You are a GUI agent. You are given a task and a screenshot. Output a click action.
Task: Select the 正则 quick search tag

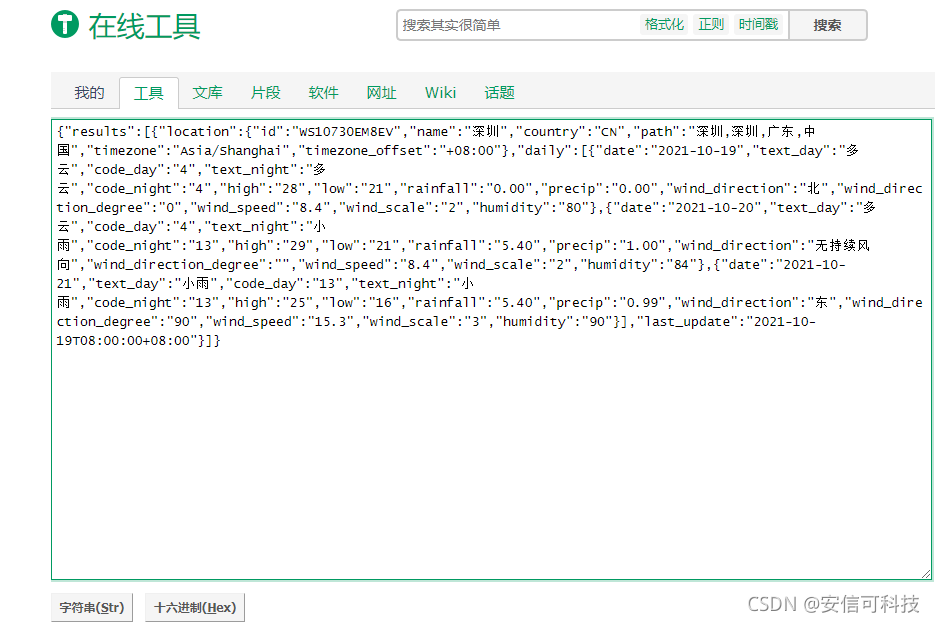coord(711,24)
